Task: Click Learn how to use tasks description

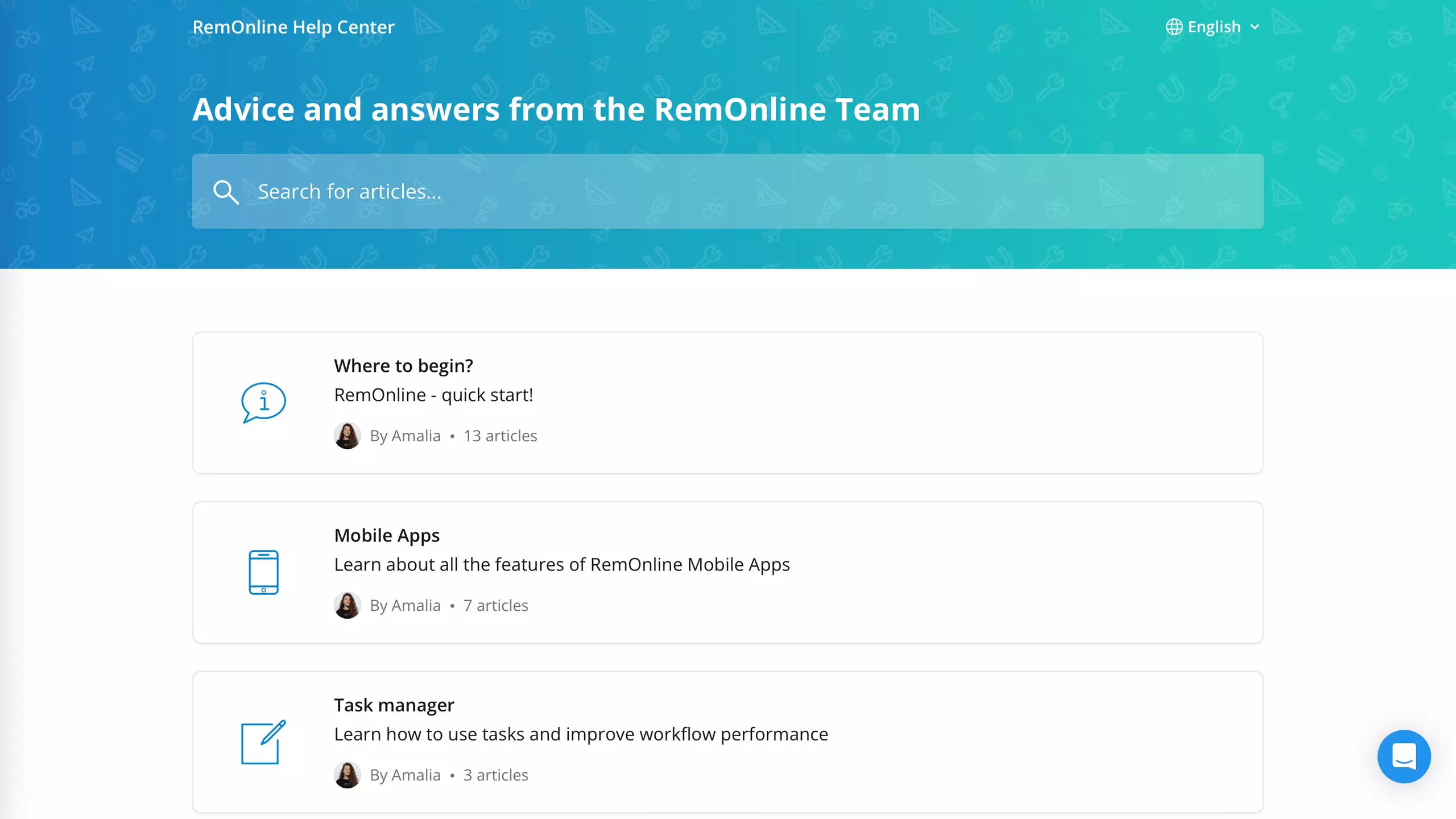Action: tap(581, 734)
